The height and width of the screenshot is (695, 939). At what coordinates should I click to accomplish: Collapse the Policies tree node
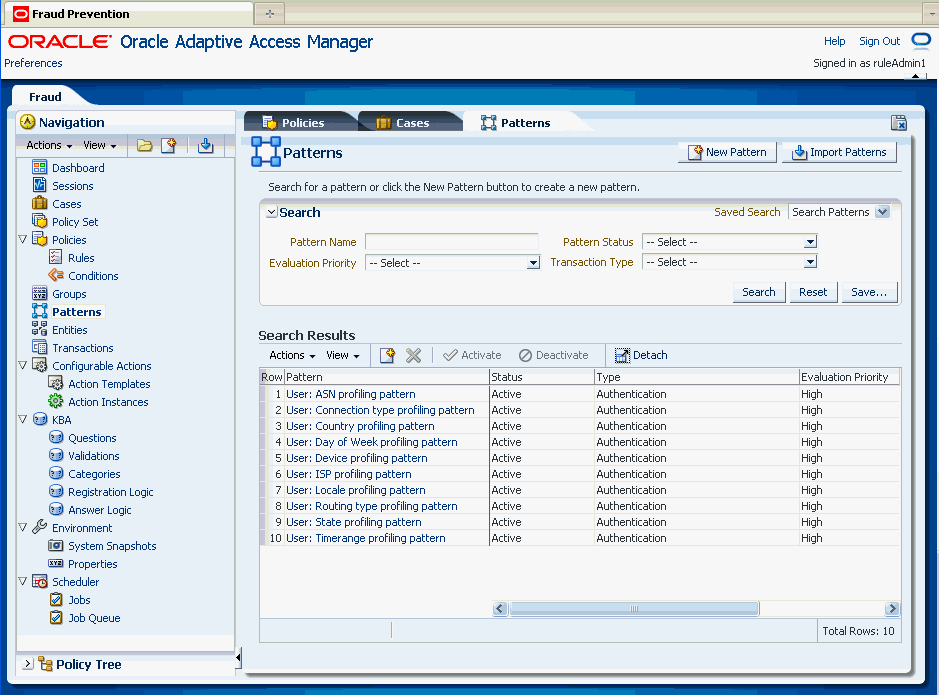click(x=23, y=239)
